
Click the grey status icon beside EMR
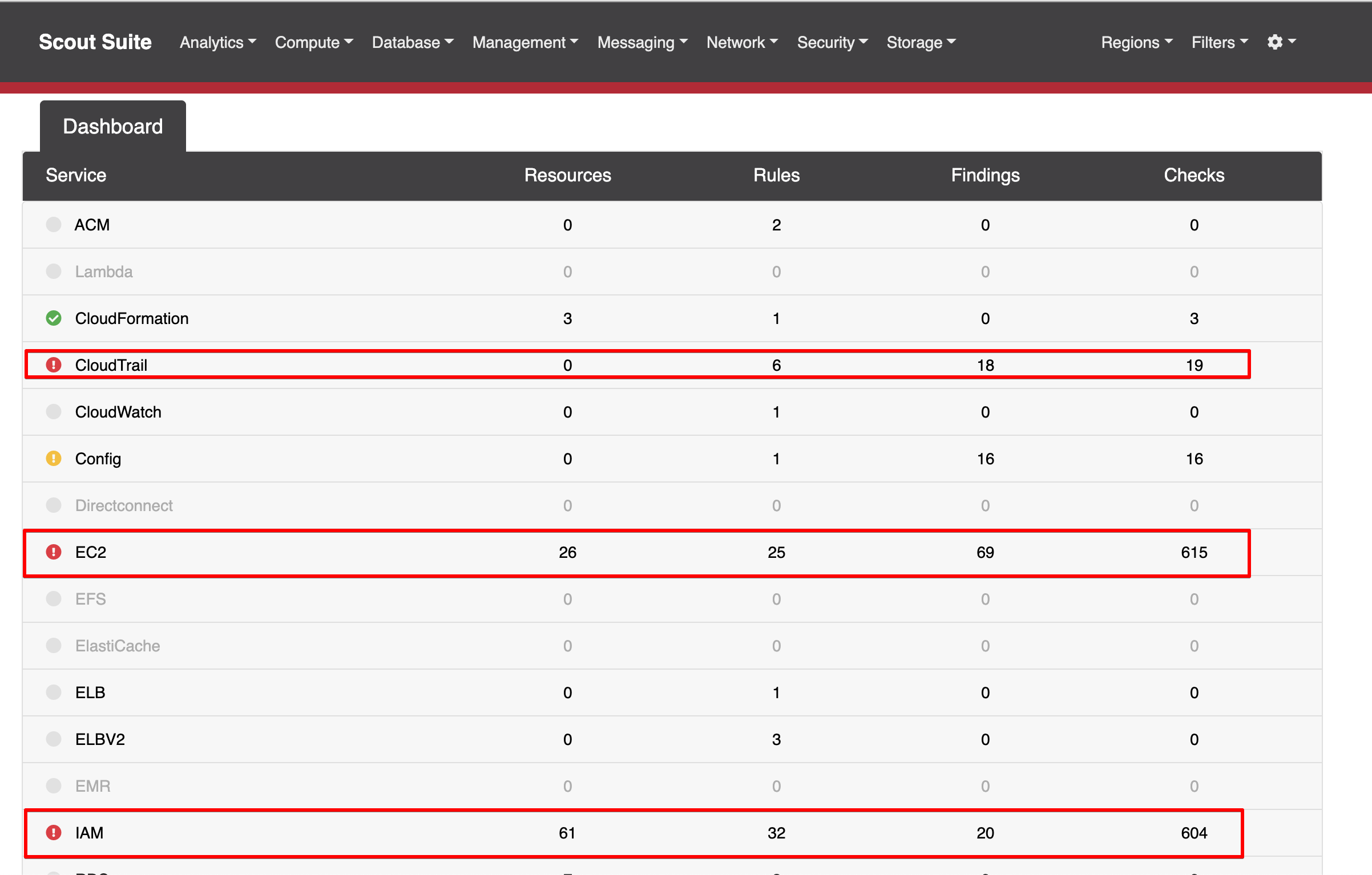click(x=54, y=785)
